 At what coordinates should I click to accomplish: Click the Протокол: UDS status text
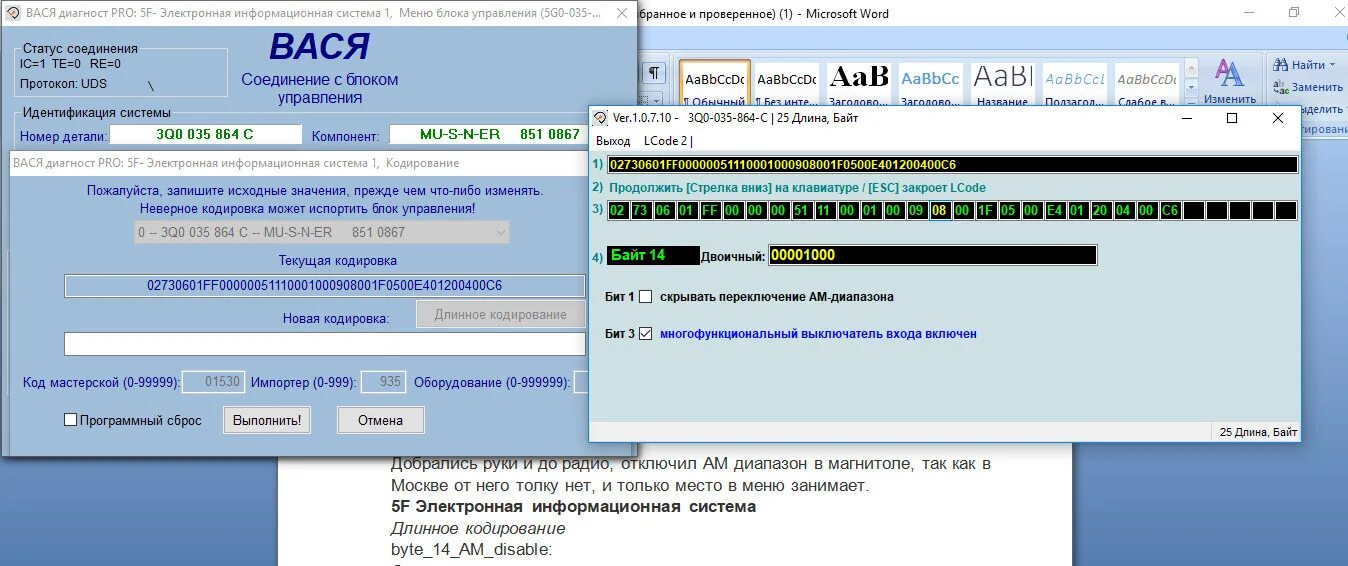[63, 83]
